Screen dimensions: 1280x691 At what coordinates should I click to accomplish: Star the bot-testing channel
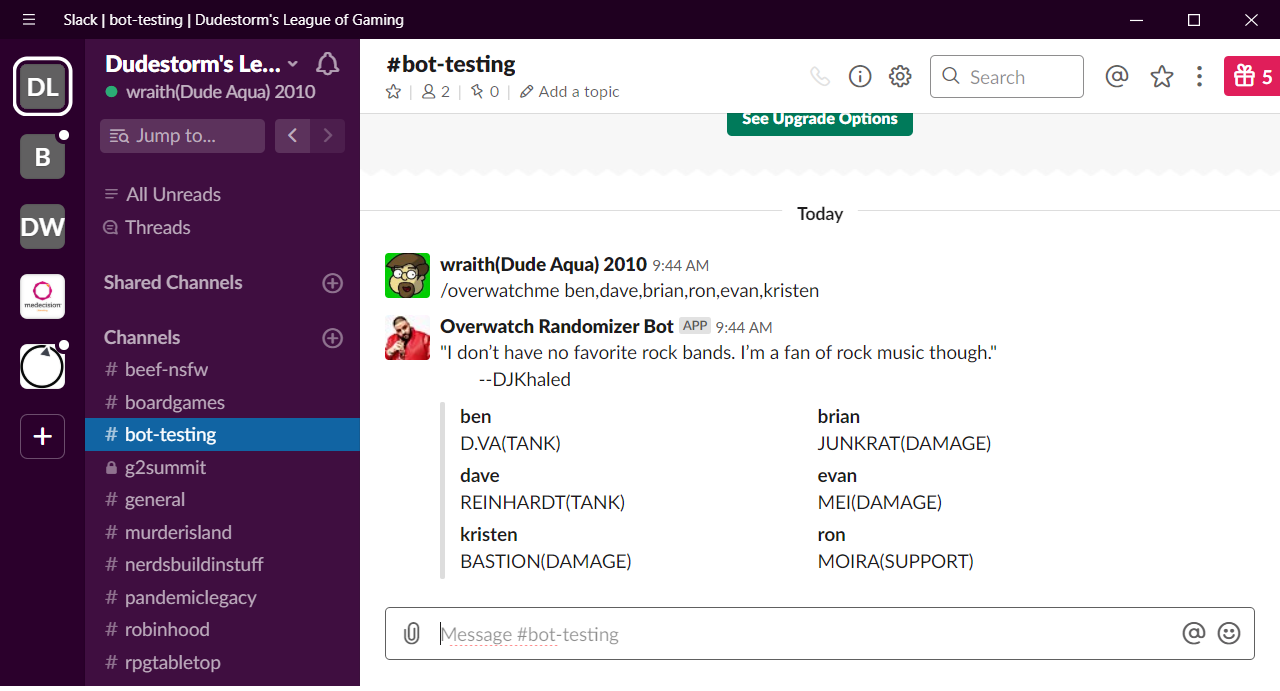[393, 91]
